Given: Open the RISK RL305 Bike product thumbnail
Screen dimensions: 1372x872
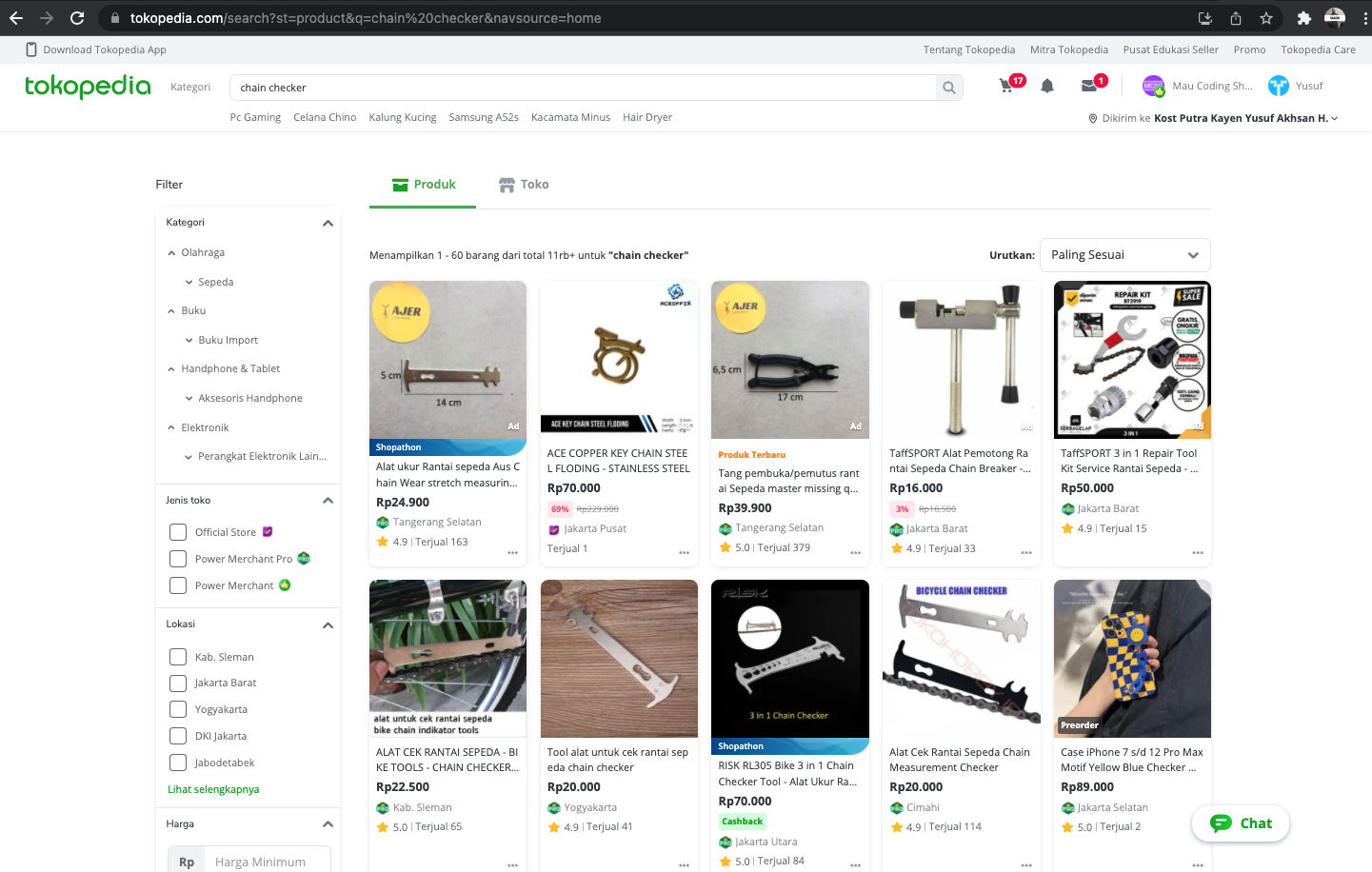Looking at the screenshot, I should pos(790,659).
